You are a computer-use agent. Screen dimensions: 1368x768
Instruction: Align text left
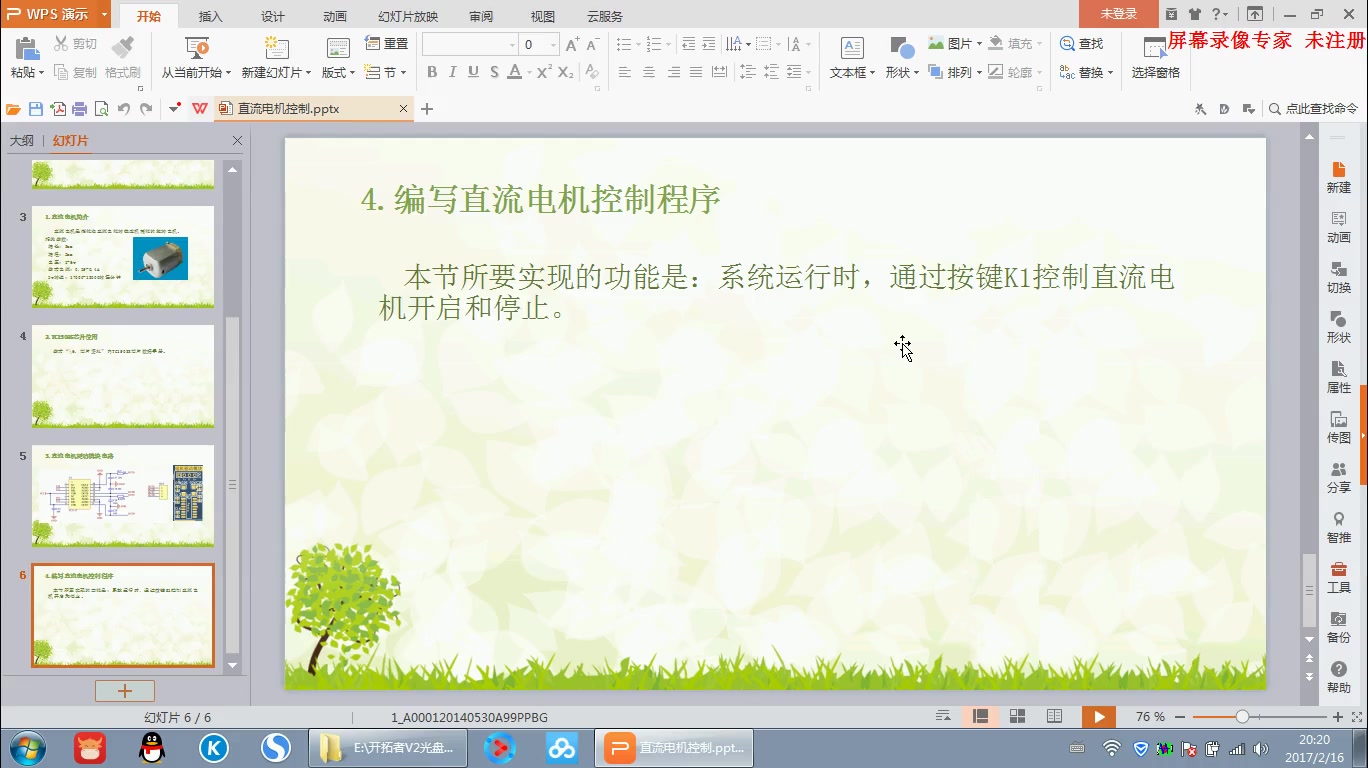625,72
